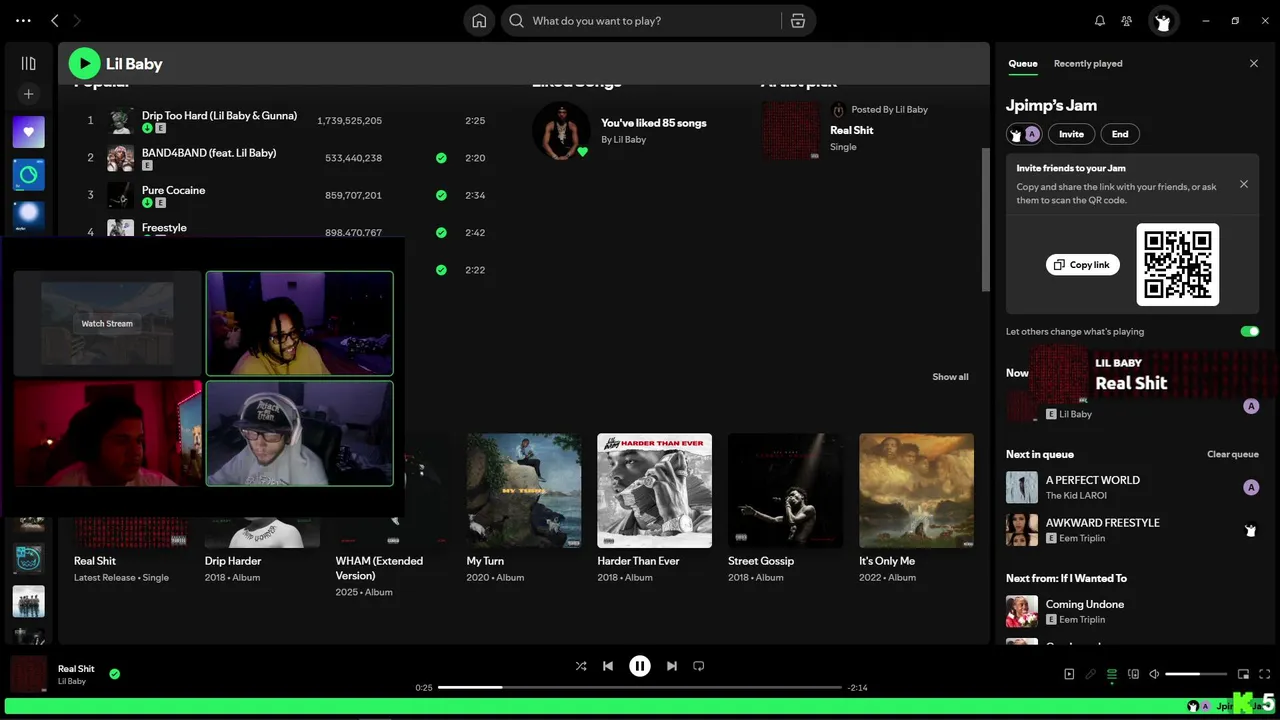The width and height of the screenshot is (1280, 720).
Task: Toggle saved checkmark on Pure Cocaine row
Action: click(441, 195)
